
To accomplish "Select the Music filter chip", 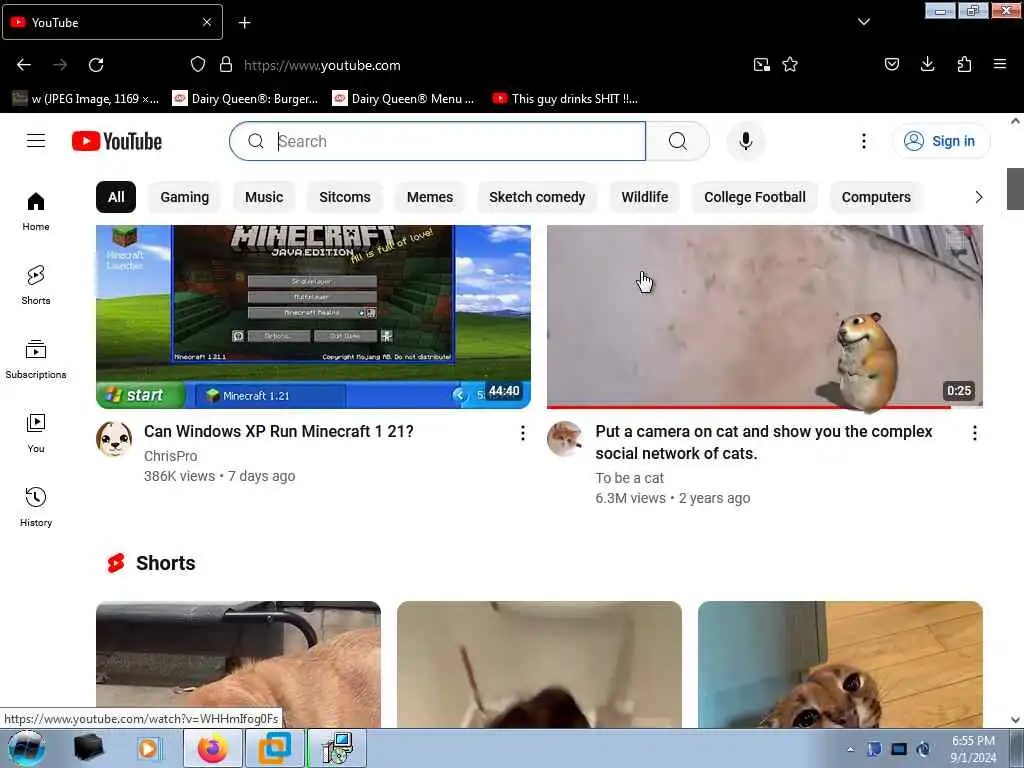I will point(264,197).
